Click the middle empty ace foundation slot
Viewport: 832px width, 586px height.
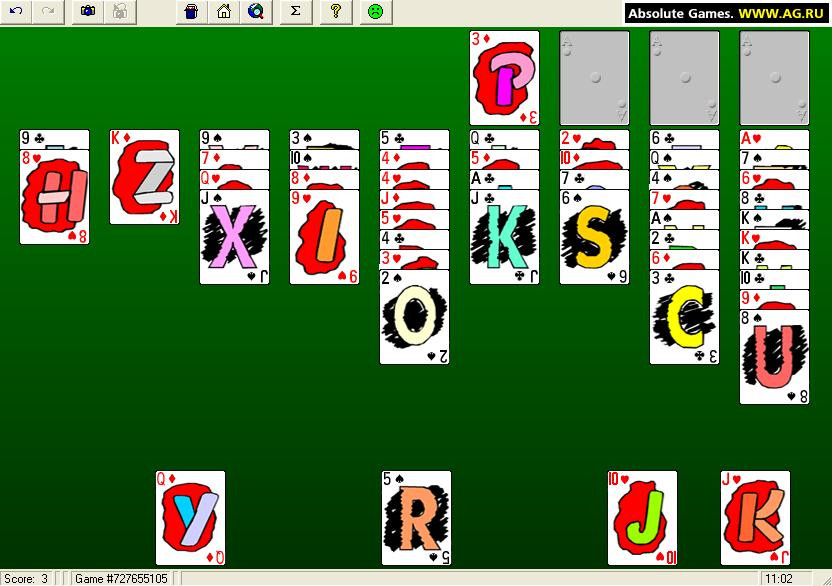pos(684,78)
